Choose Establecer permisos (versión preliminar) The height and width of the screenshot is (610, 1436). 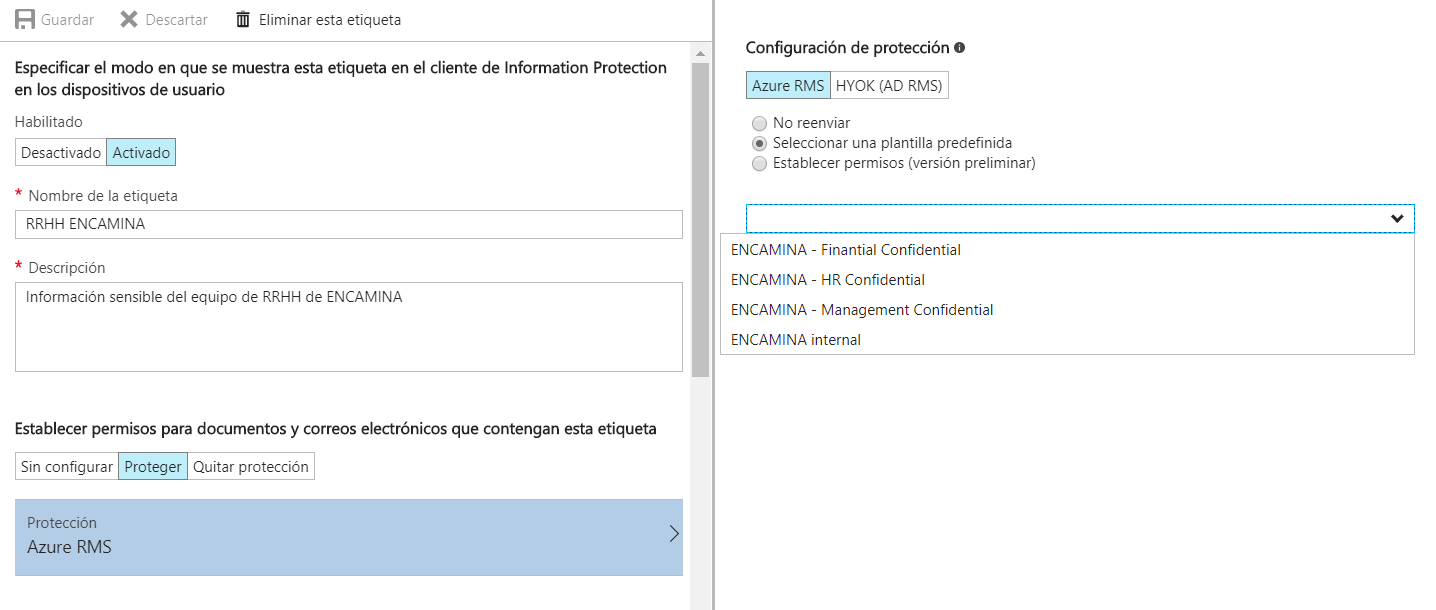[760, 163]
